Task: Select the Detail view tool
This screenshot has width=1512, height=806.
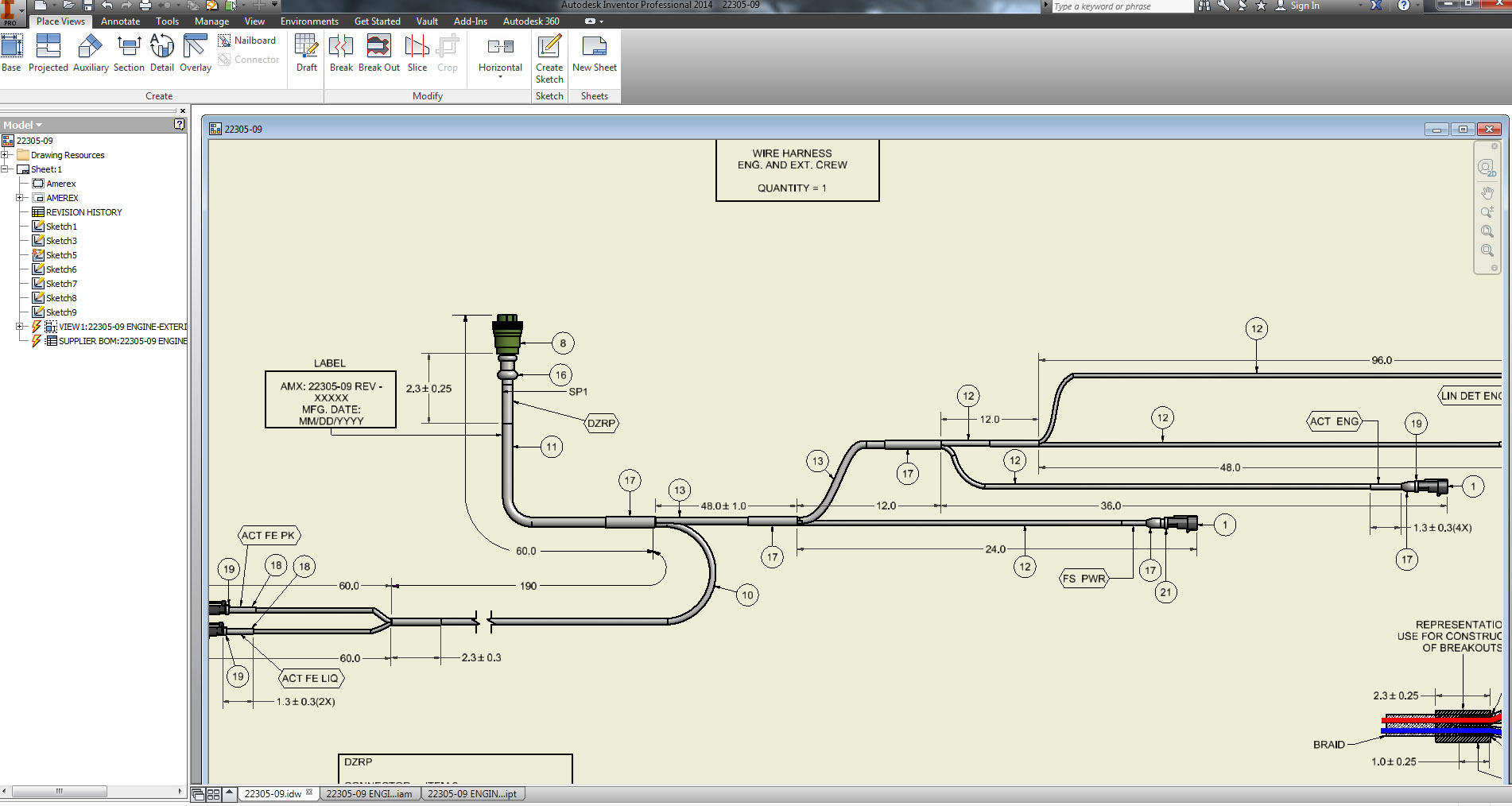Action: click(162, 53)
